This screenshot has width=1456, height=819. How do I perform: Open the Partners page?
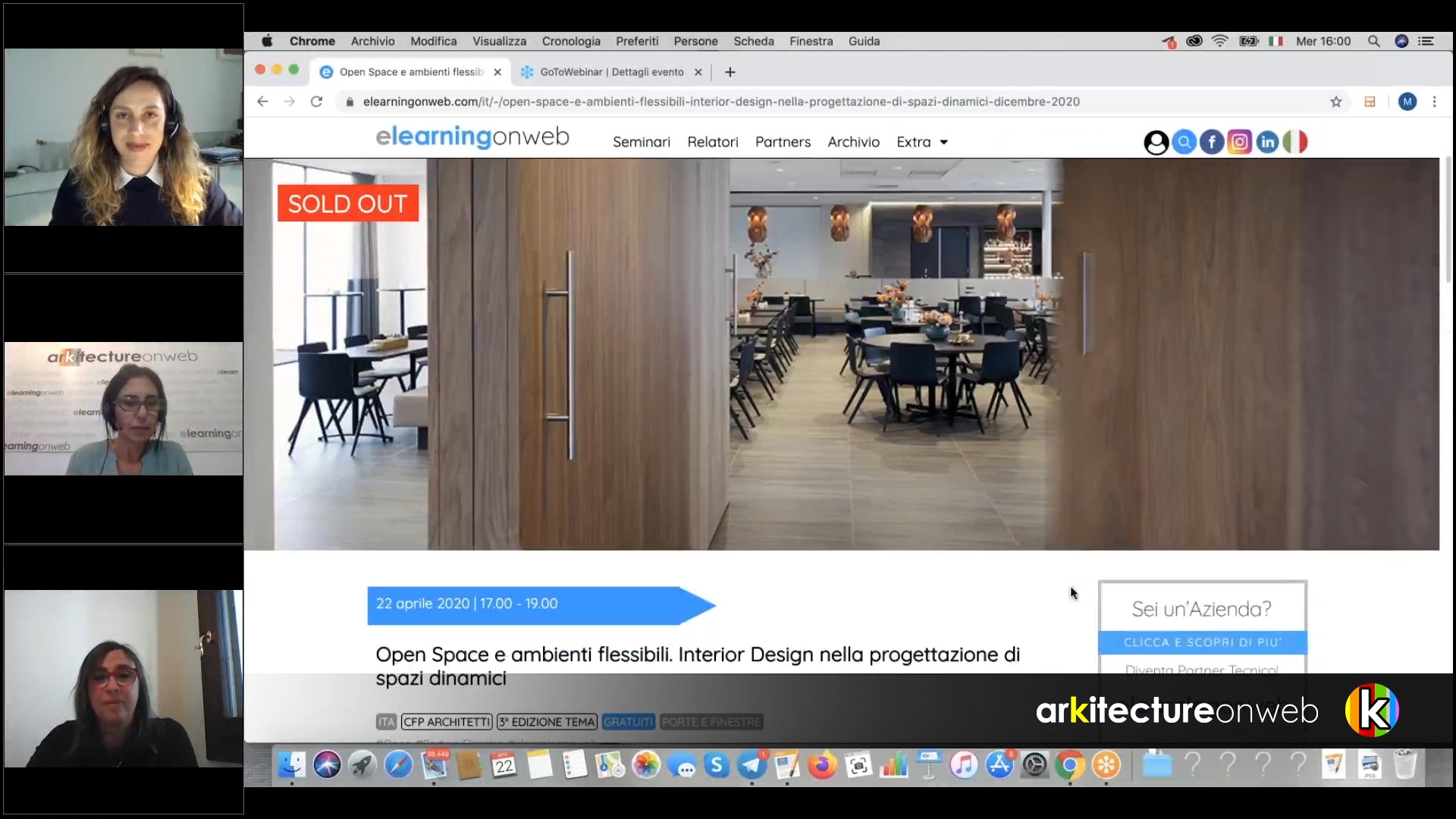point(783,142)
